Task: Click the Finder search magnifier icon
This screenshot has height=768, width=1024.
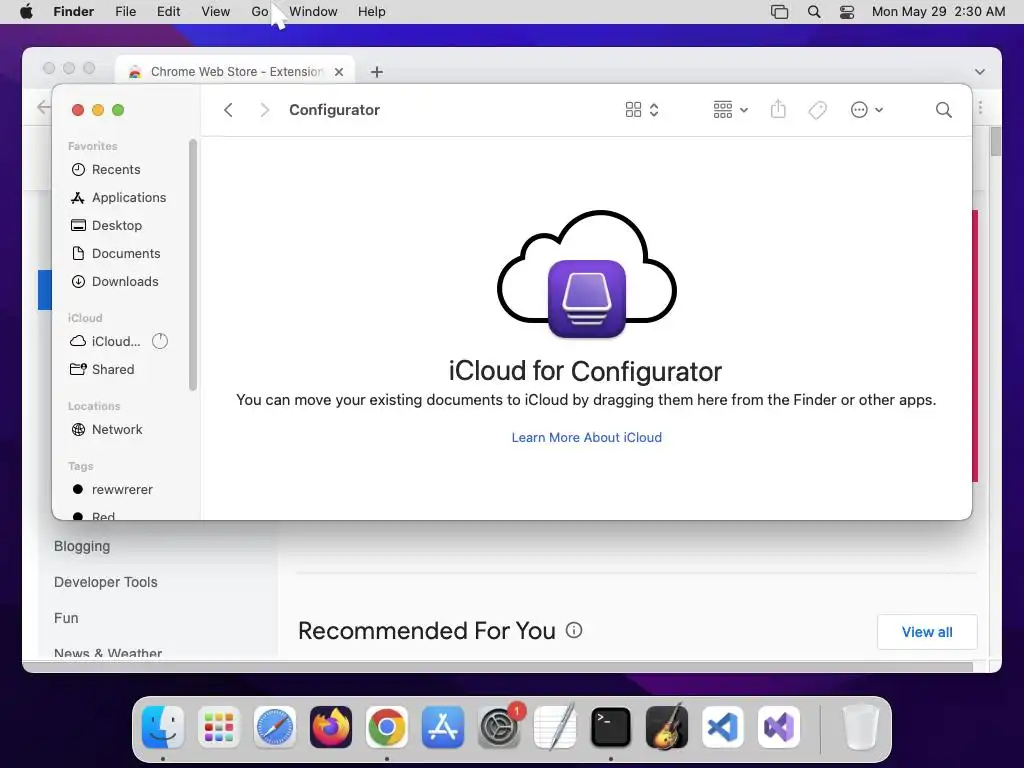Action: click(x=943, y=110)
